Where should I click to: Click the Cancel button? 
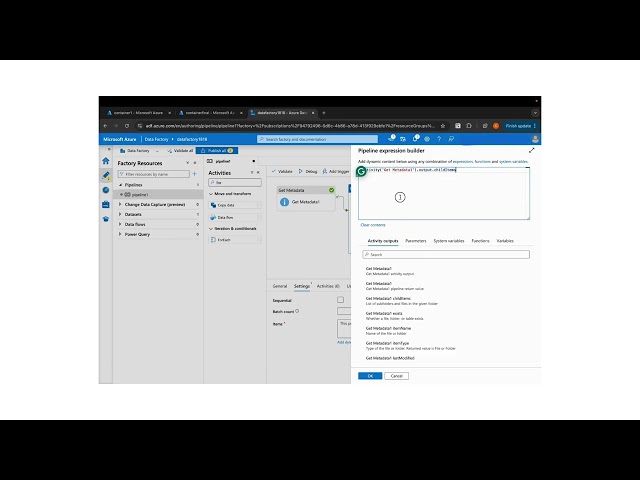tap(396, 376)
